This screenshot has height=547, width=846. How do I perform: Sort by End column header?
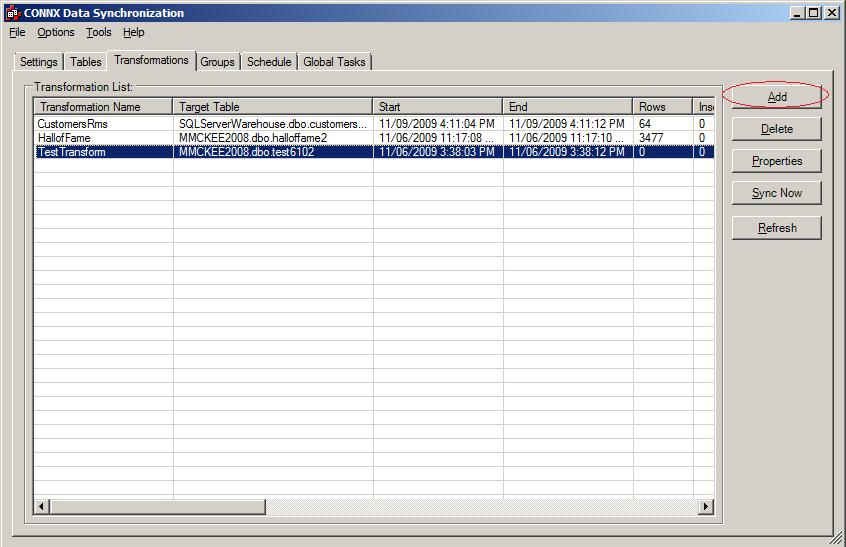point(568,107)
